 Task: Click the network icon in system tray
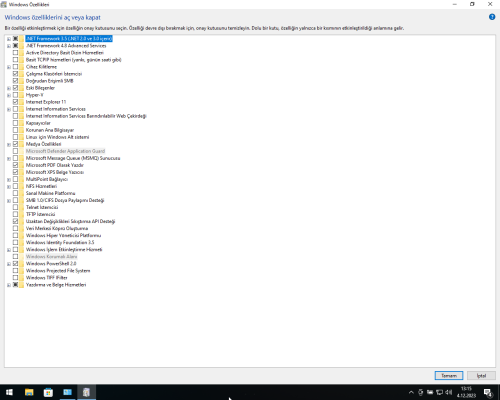pos(439,392)
